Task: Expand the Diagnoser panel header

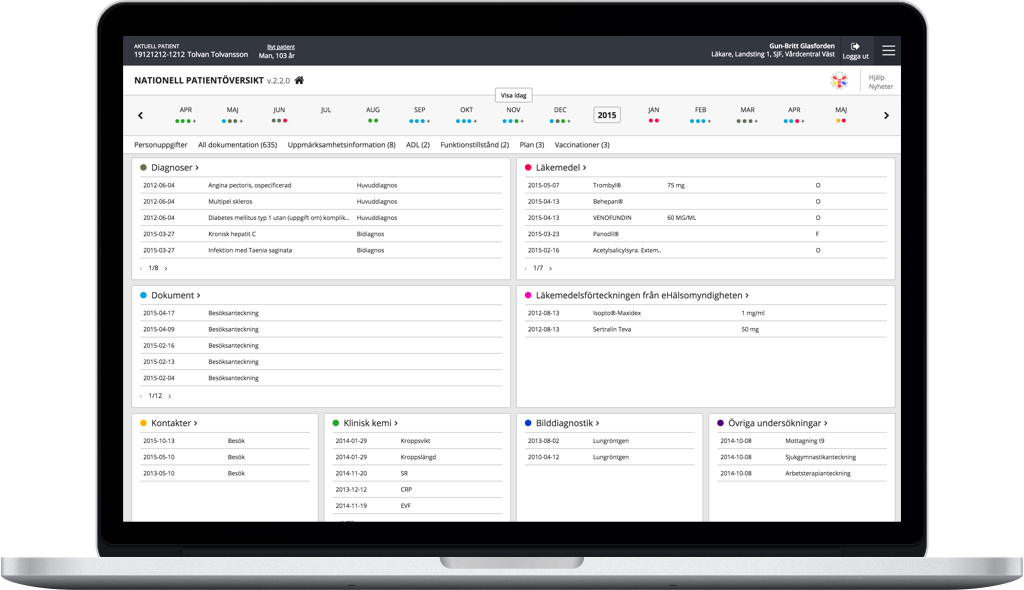Action: click(174, 168)
